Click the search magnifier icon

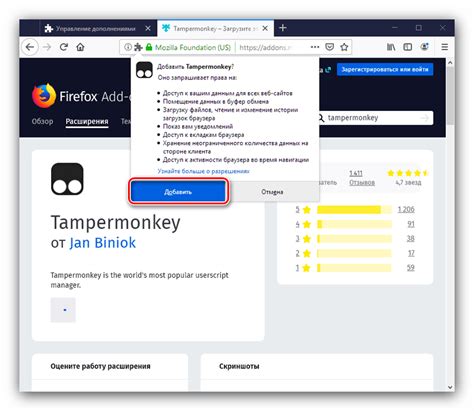pos(320,118)
